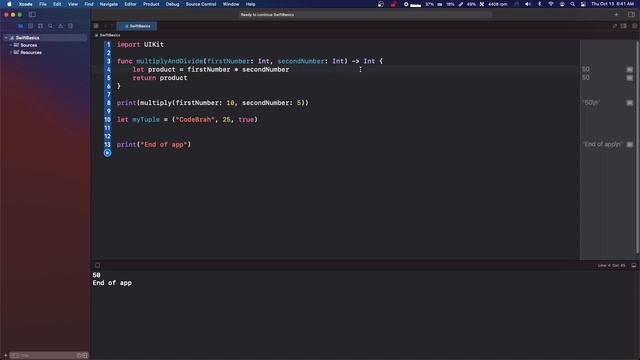Open the Source Control menu
640x360 pixels.
(x=201, y=4)
